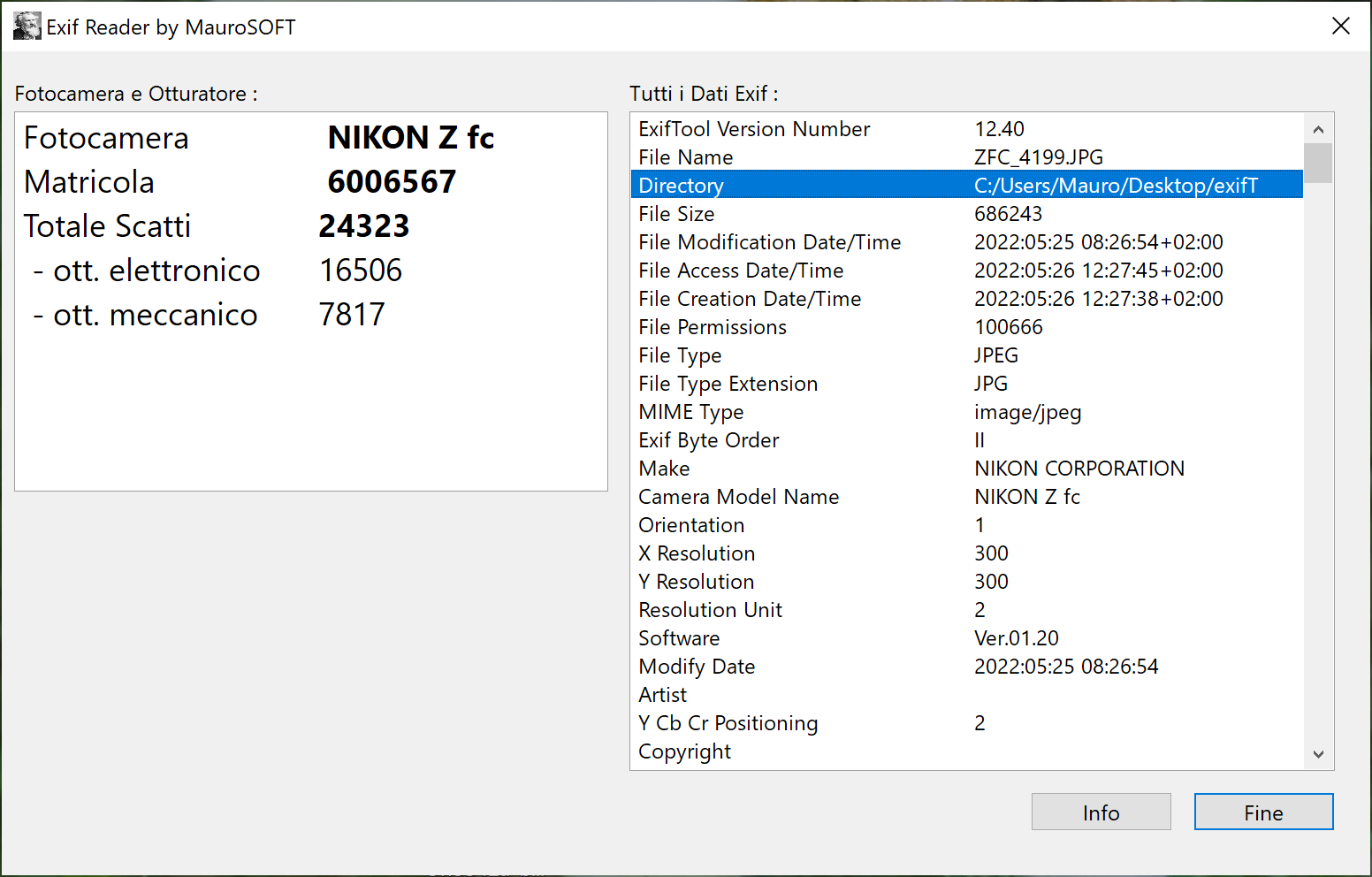Click the Ver.01.20 software value
The width and height of the screenshot is (1372, 877).
pos(1017,638)
